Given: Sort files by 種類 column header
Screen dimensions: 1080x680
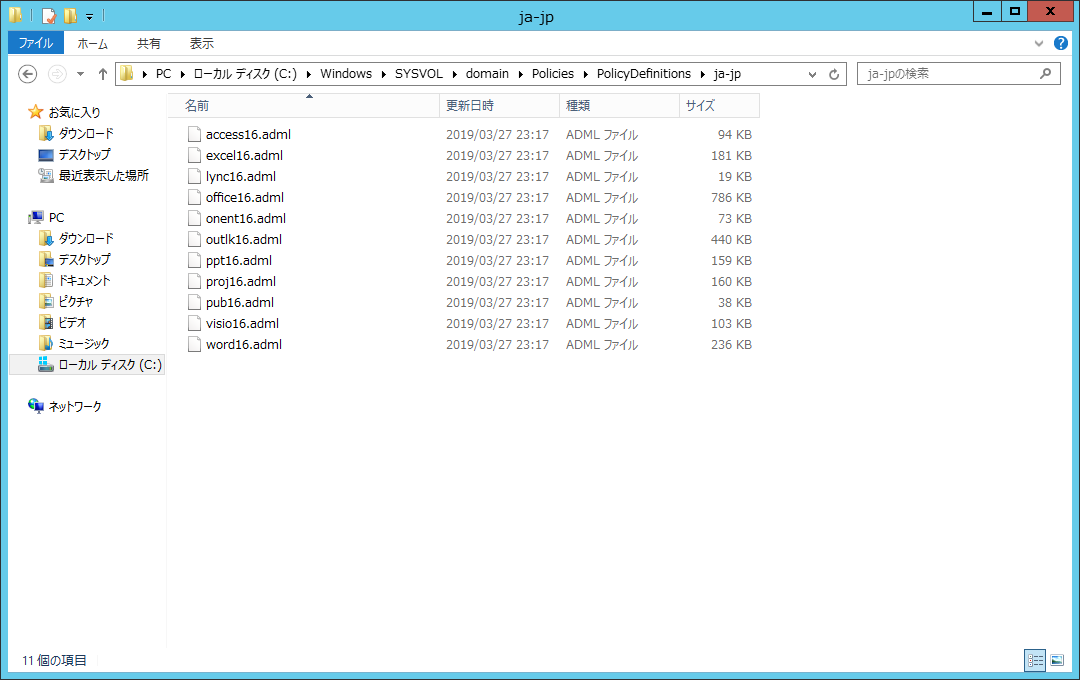Looking at the screenshot, I should pyautogui.click(x=619, y=105).
